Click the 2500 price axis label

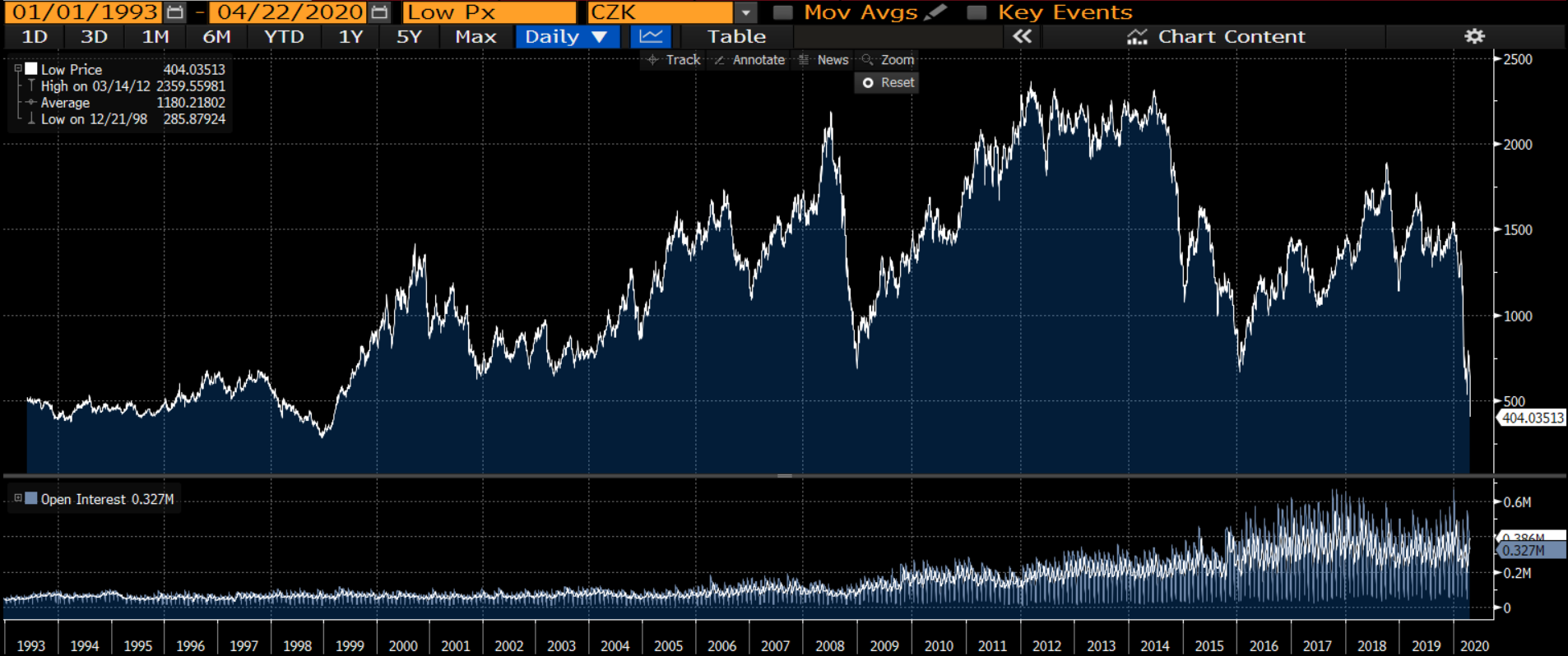click(x=1518, y=59)
